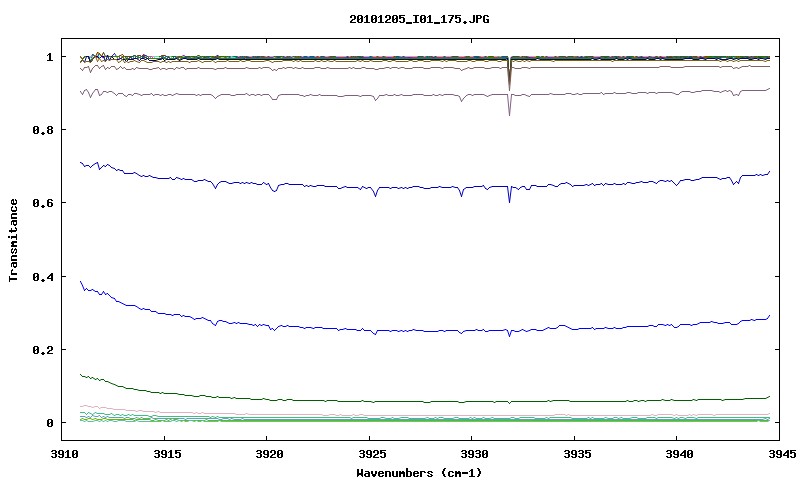800x480 pixels.
Task: Click the Transmittance y-axis label
Action: (13, 240)
